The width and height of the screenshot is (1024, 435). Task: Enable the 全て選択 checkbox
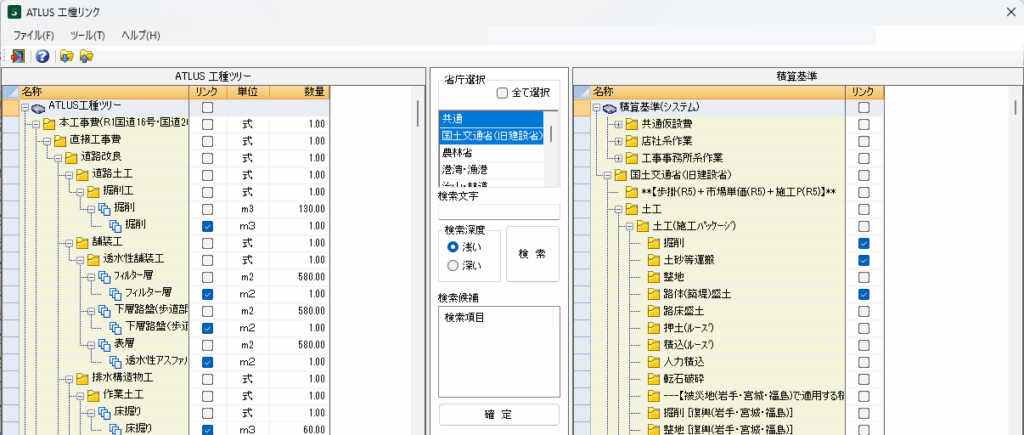click(x=503, y=93)
